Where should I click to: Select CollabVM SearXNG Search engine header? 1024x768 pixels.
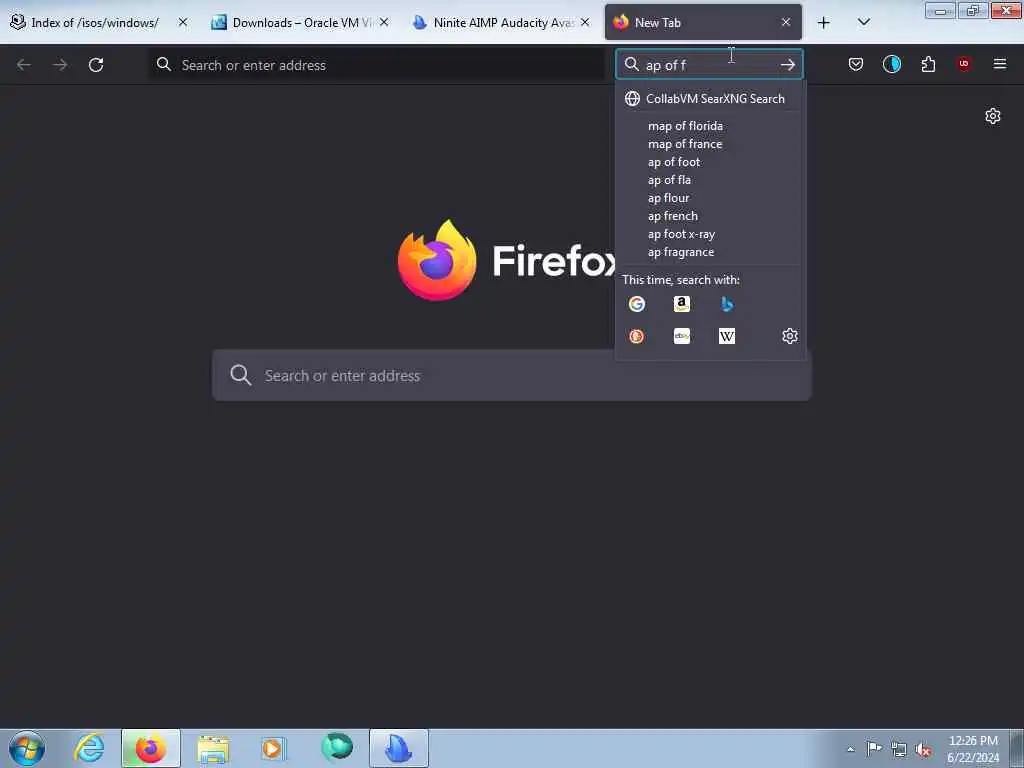click(711, 99)
